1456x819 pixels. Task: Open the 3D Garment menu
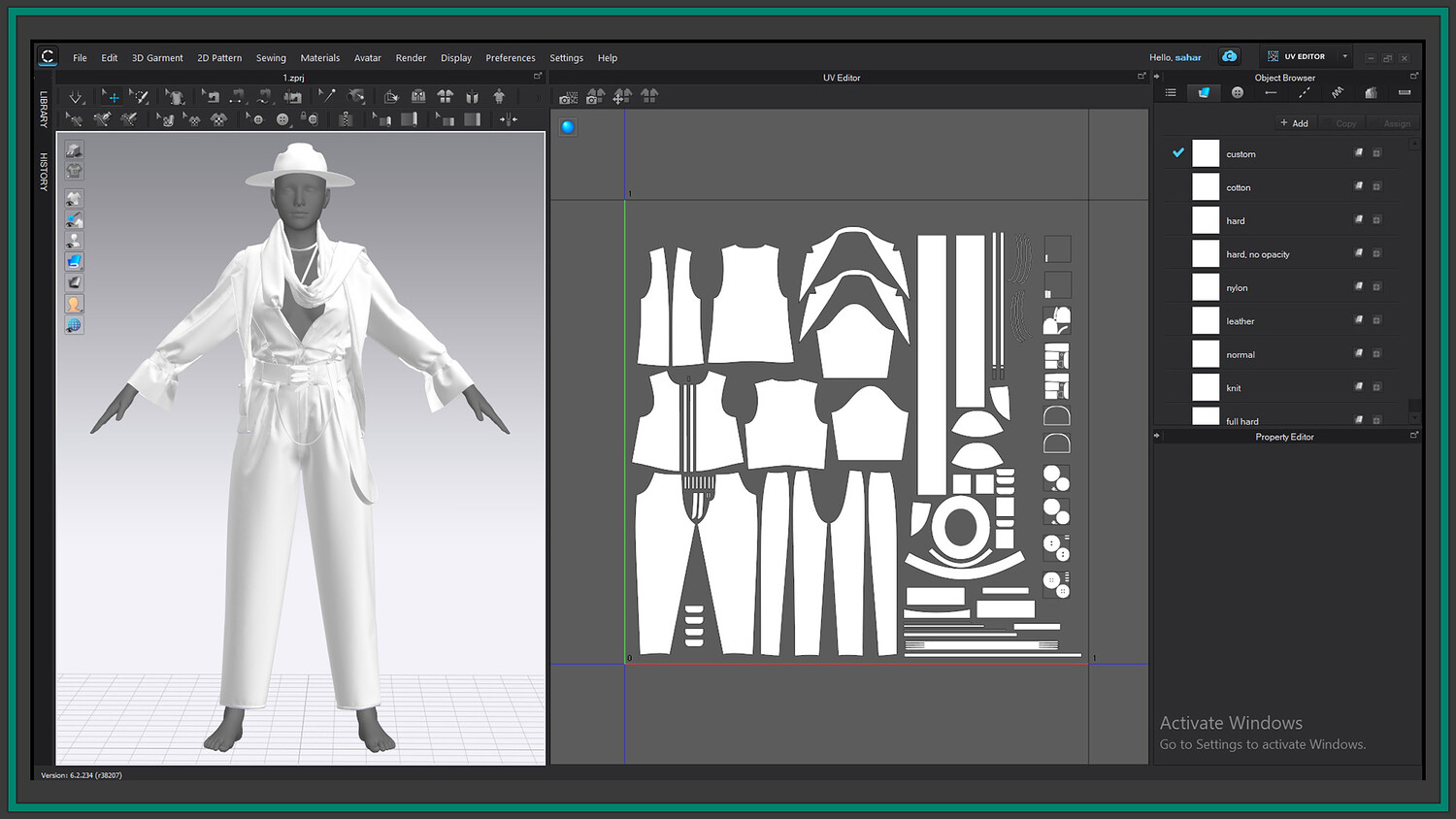coord(157,58)
